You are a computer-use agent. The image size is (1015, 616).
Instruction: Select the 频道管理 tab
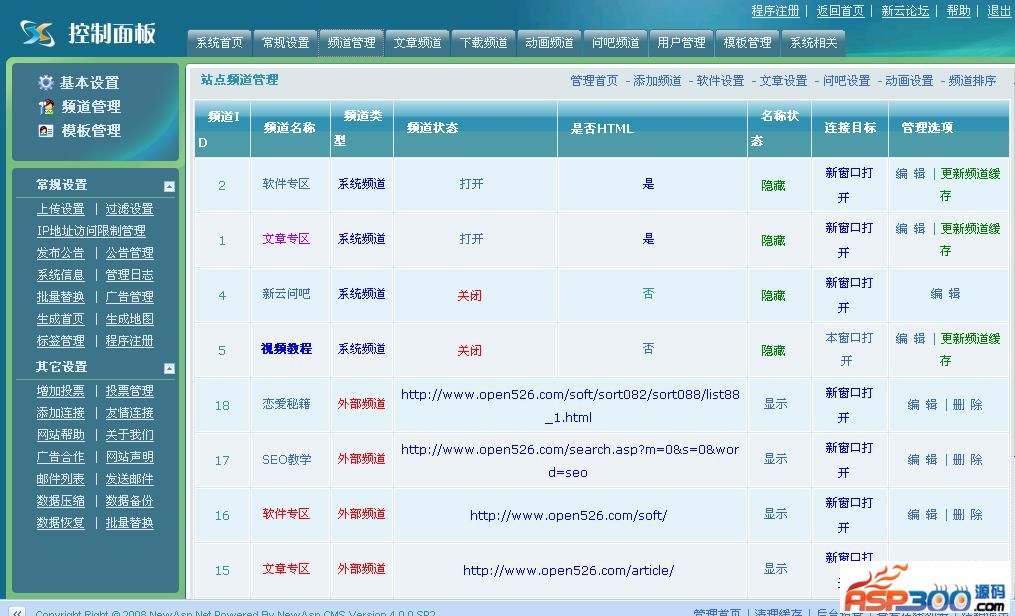click(x=351, y=43)
